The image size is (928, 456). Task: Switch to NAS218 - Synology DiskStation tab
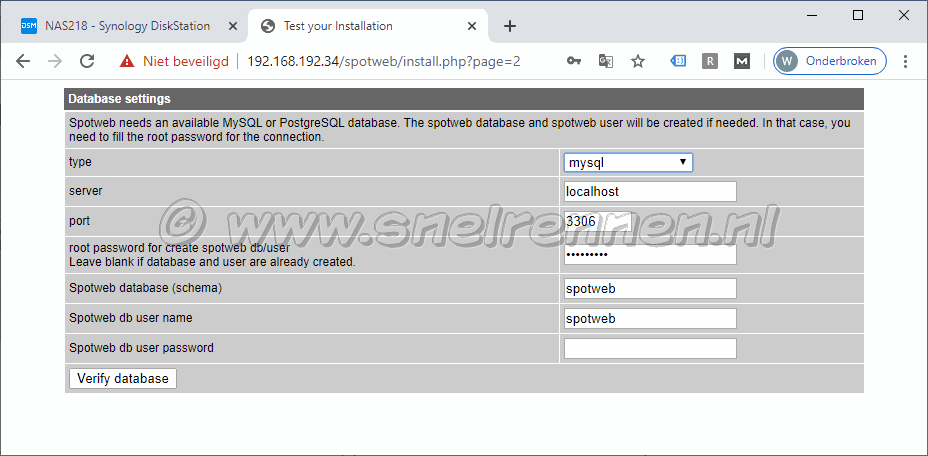(127, 26)
